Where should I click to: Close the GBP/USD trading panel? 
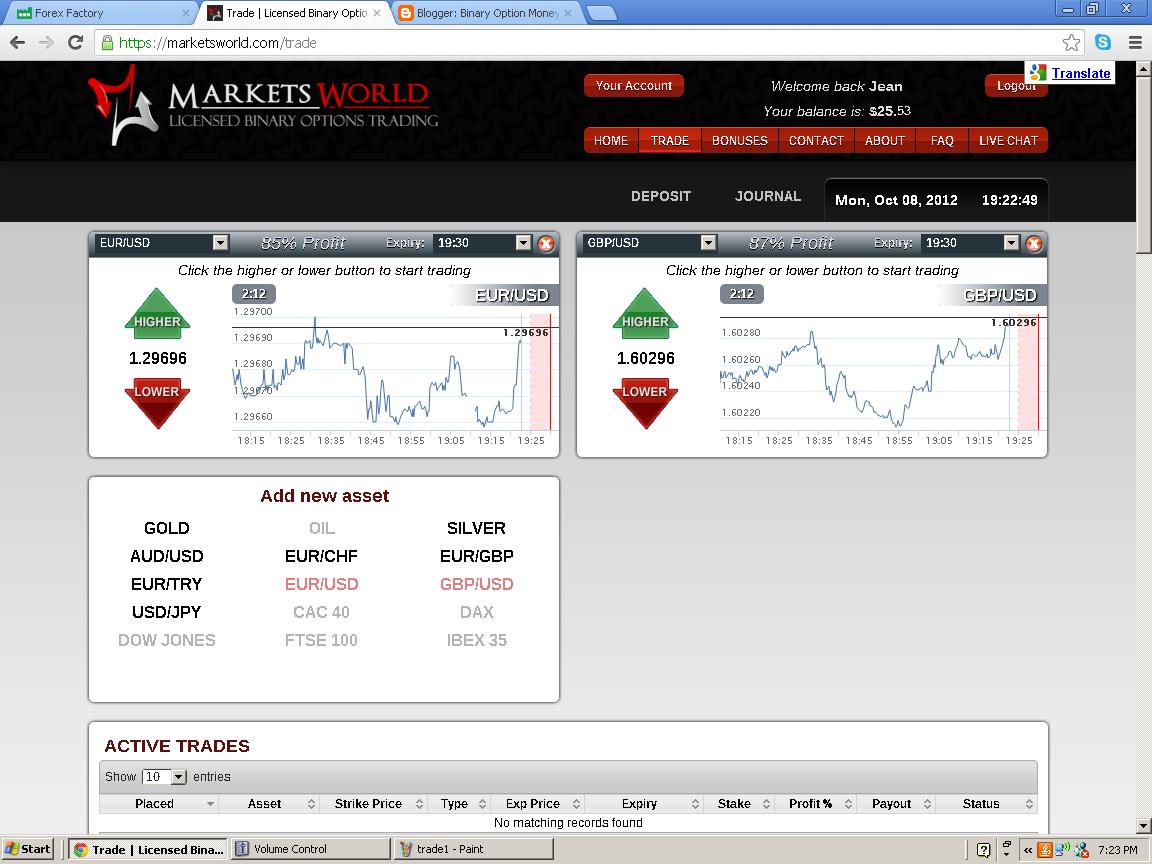click(x=1034, y=244)
